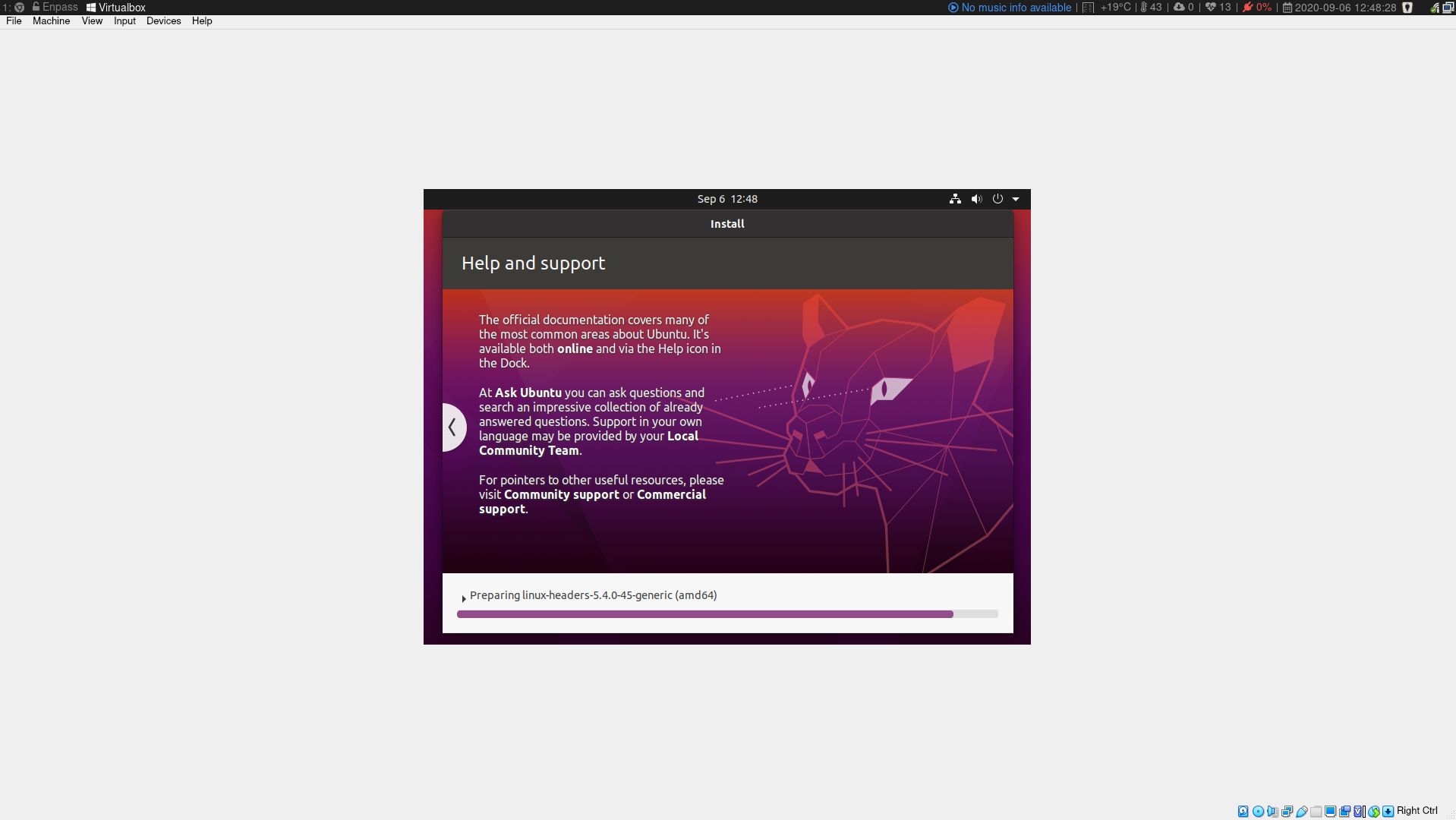Click the +19°C weather indicator

point(1112,8)
